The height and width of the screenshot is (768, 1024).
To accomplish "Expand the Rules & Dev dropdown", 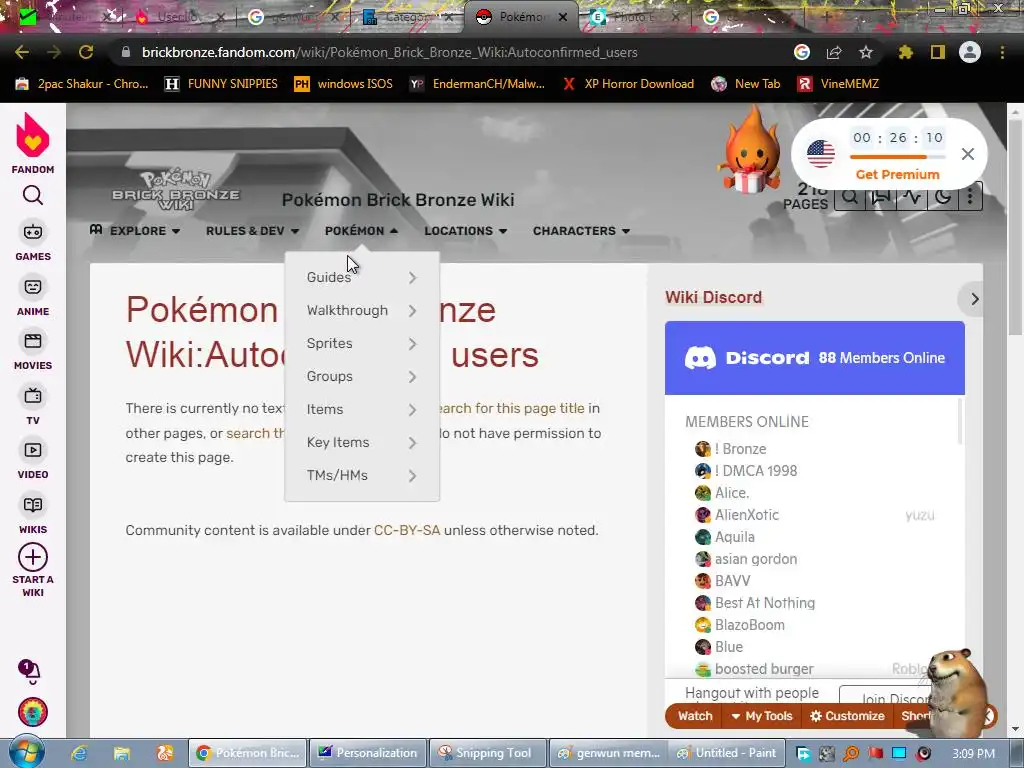I will pyautogui.click(x=252, y=231).
